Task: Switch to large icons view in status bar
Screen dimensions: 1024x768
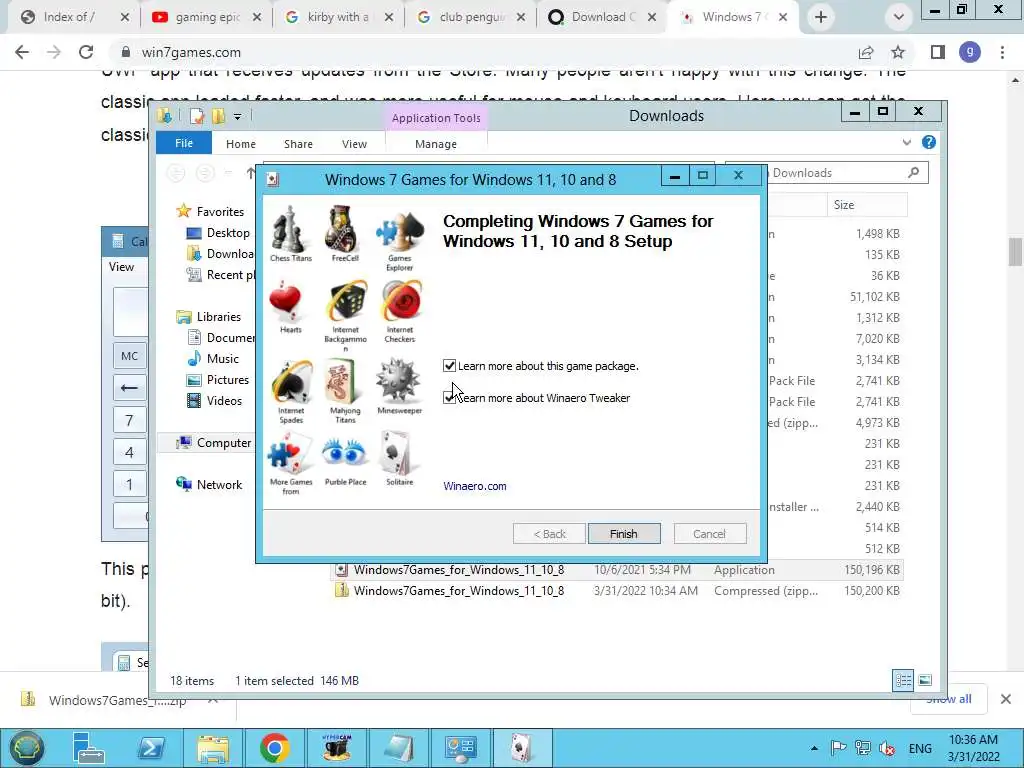Action: tap(925, 680)
